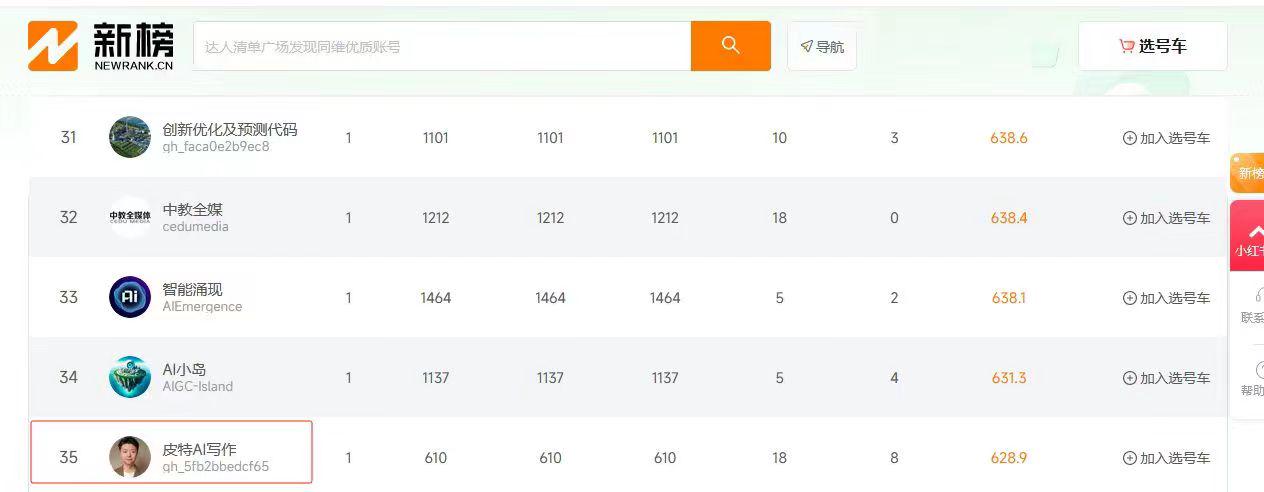Click the index score 631.3
This screenshot has height=492, width=1264.
[x=1009, y=378]
